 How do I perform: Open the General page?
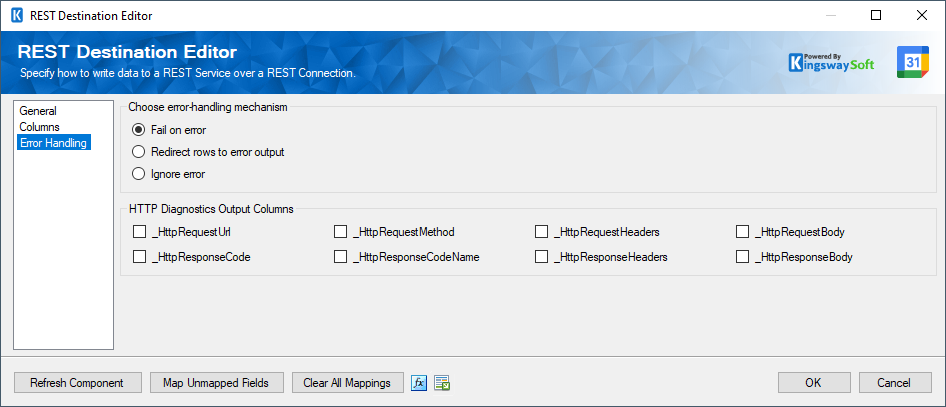pos(38,111)
